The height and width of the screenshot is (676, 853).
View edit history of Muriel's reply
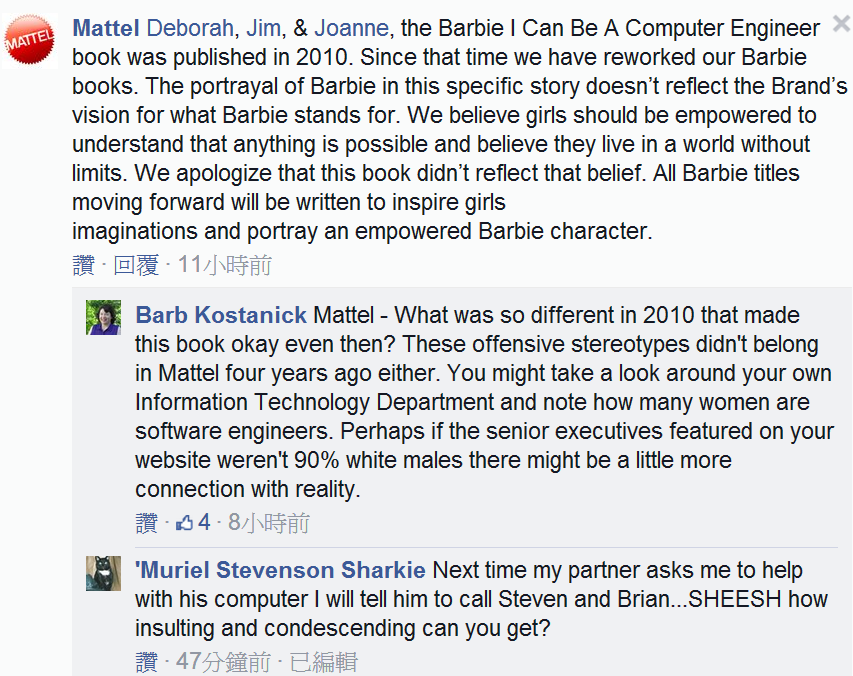click(323, 662)
